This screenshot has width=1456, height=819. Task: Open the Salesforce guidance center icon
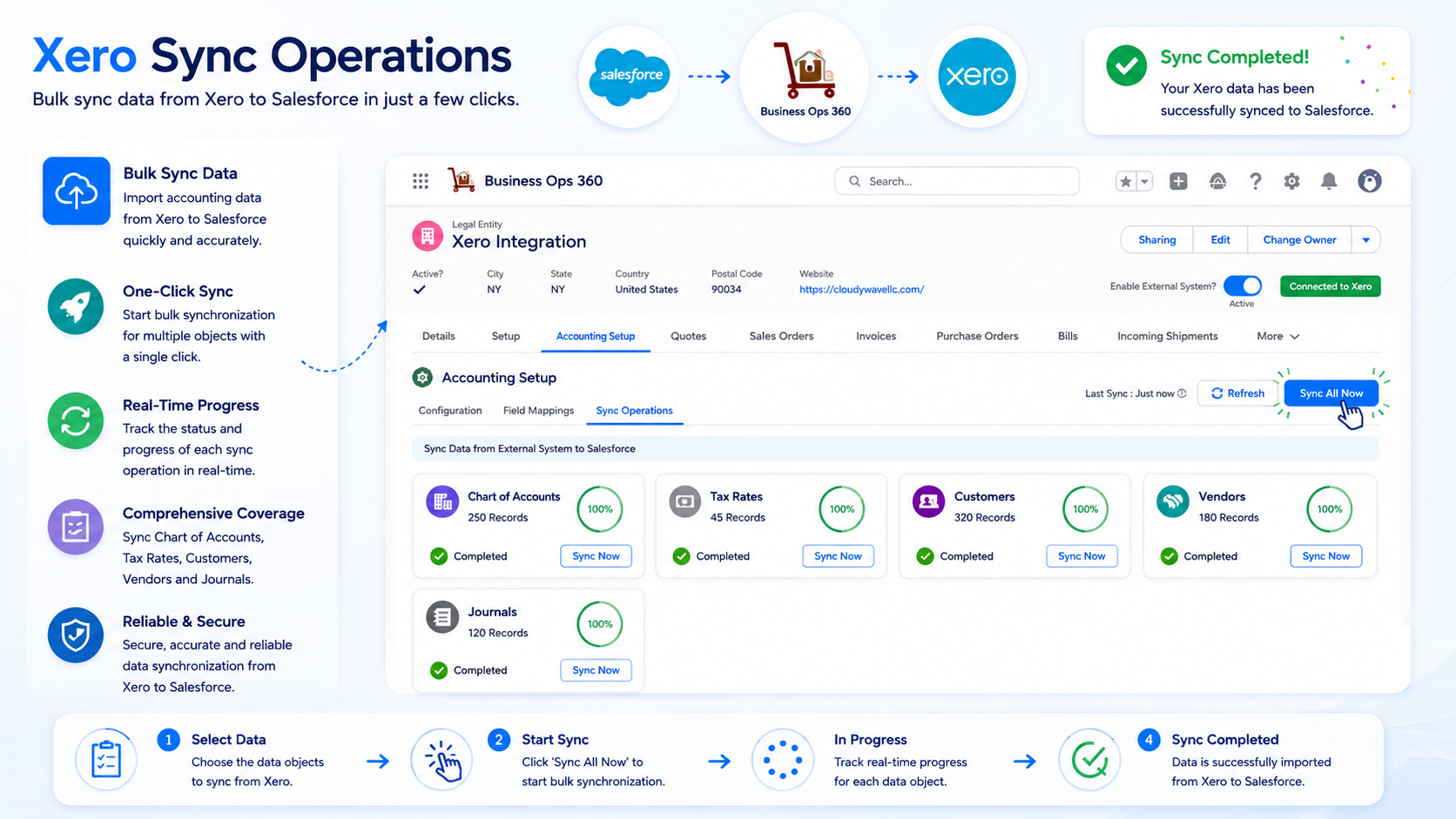1217,181
